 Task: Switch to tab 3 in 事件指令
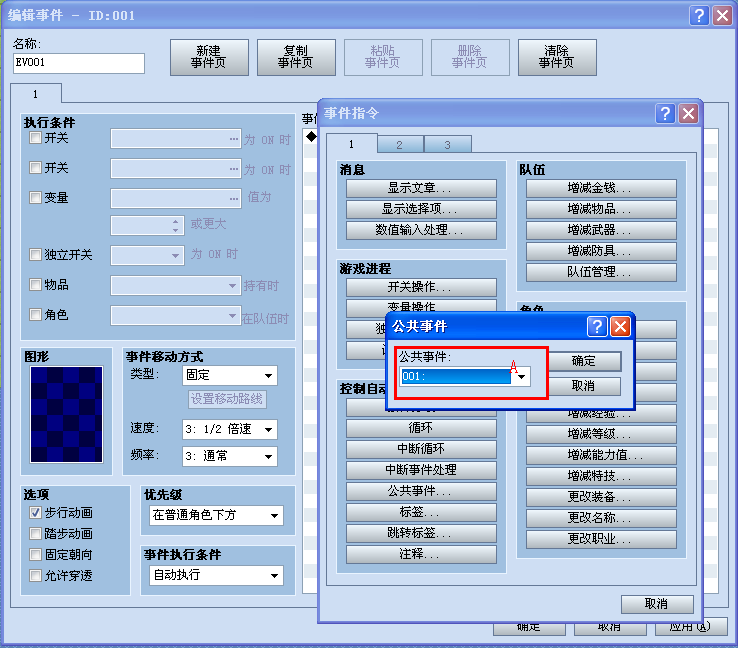[447, 144]
